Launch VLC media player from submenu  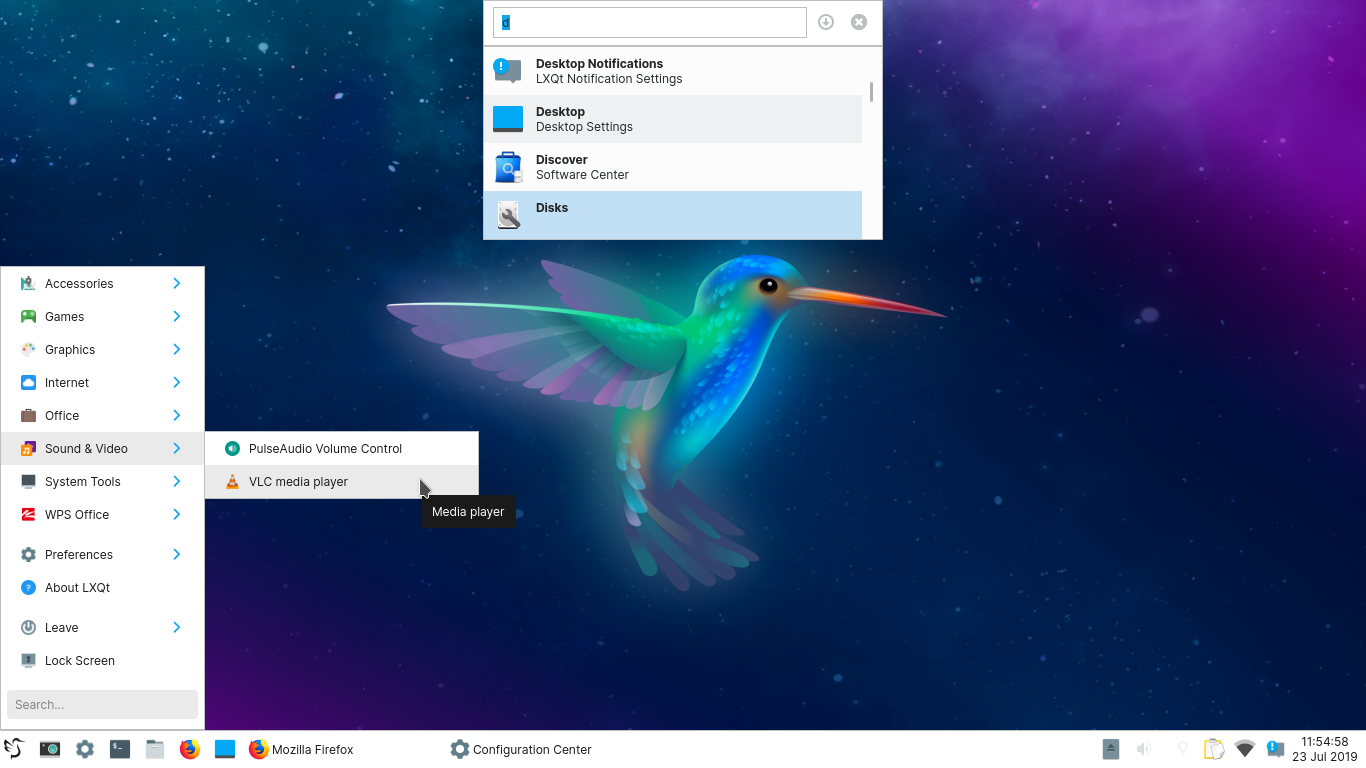tap(342, 481)
